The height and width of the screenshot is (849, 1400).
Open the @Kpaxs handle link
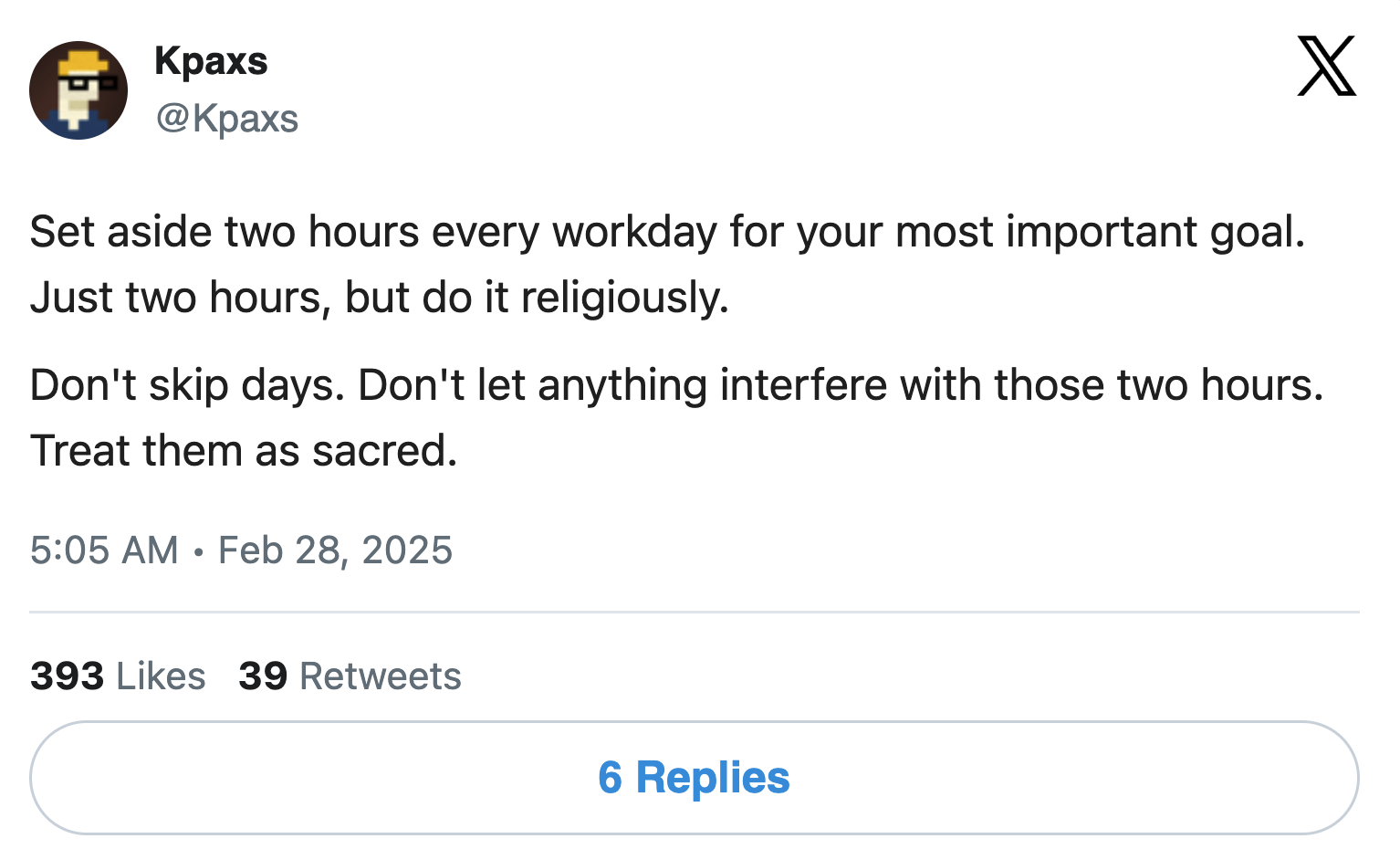[226, 119]
